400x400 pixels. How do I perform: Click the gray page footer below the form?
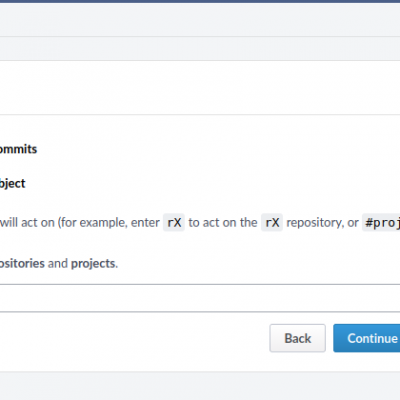pos(200,386)
